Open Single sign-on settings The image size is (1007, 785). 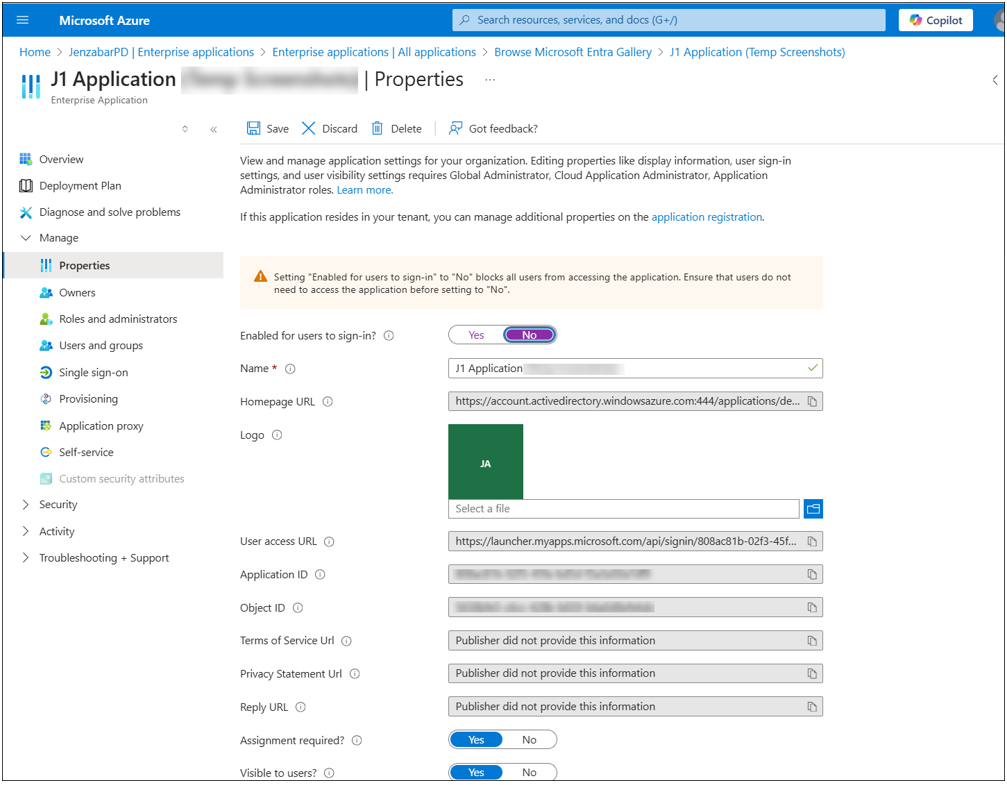(x=93, y=373)
